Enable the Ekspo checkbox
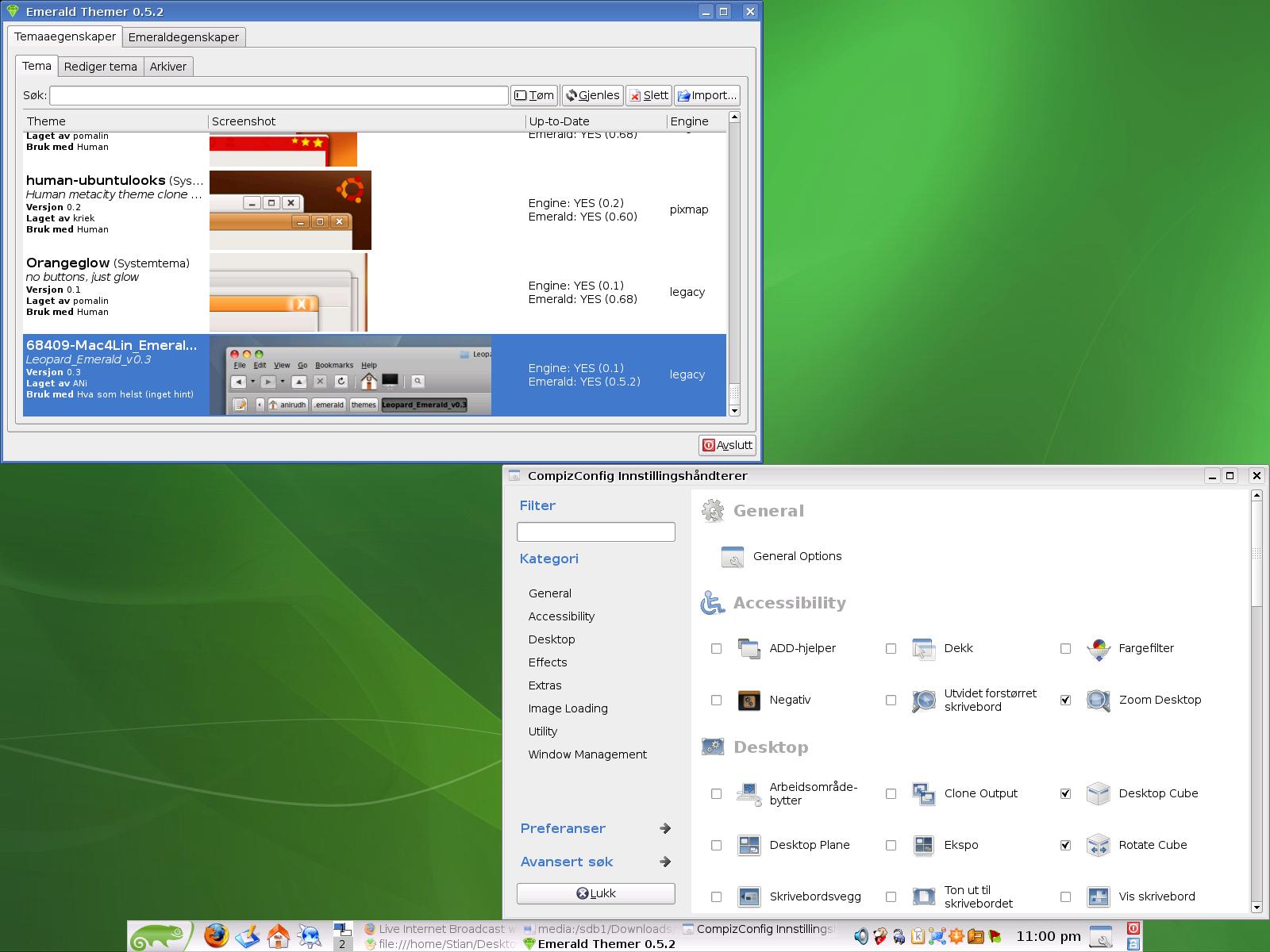The width and height of the screenshot is (1270, 952). pyautogui.click(x=891, y=846)
